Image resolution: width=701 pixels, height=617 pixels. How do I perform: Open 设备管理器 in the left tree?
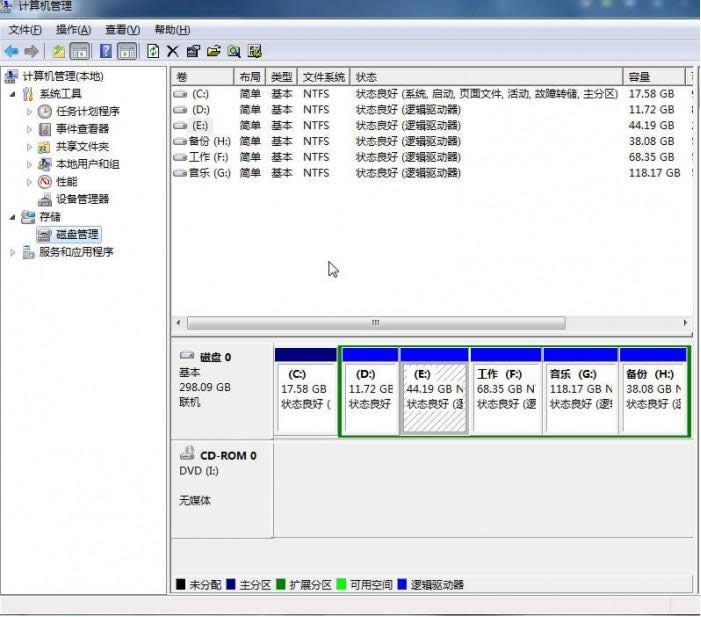coord(81,199)
